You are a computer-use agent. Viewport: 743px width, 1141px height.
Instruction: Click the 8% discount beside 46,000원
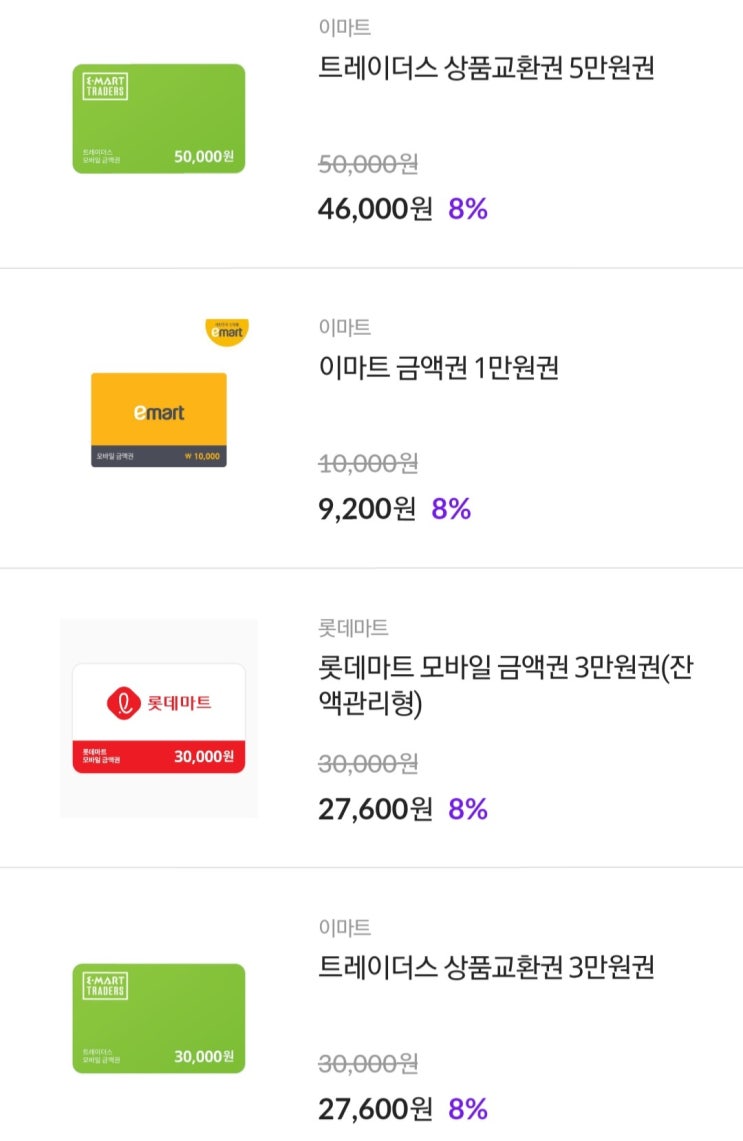click(468, 209)
